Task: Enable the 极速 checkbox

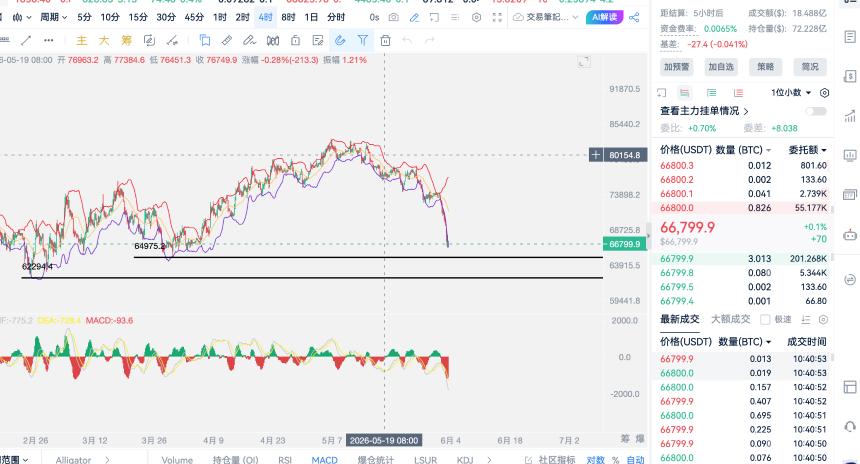Action: coord(765,319)
